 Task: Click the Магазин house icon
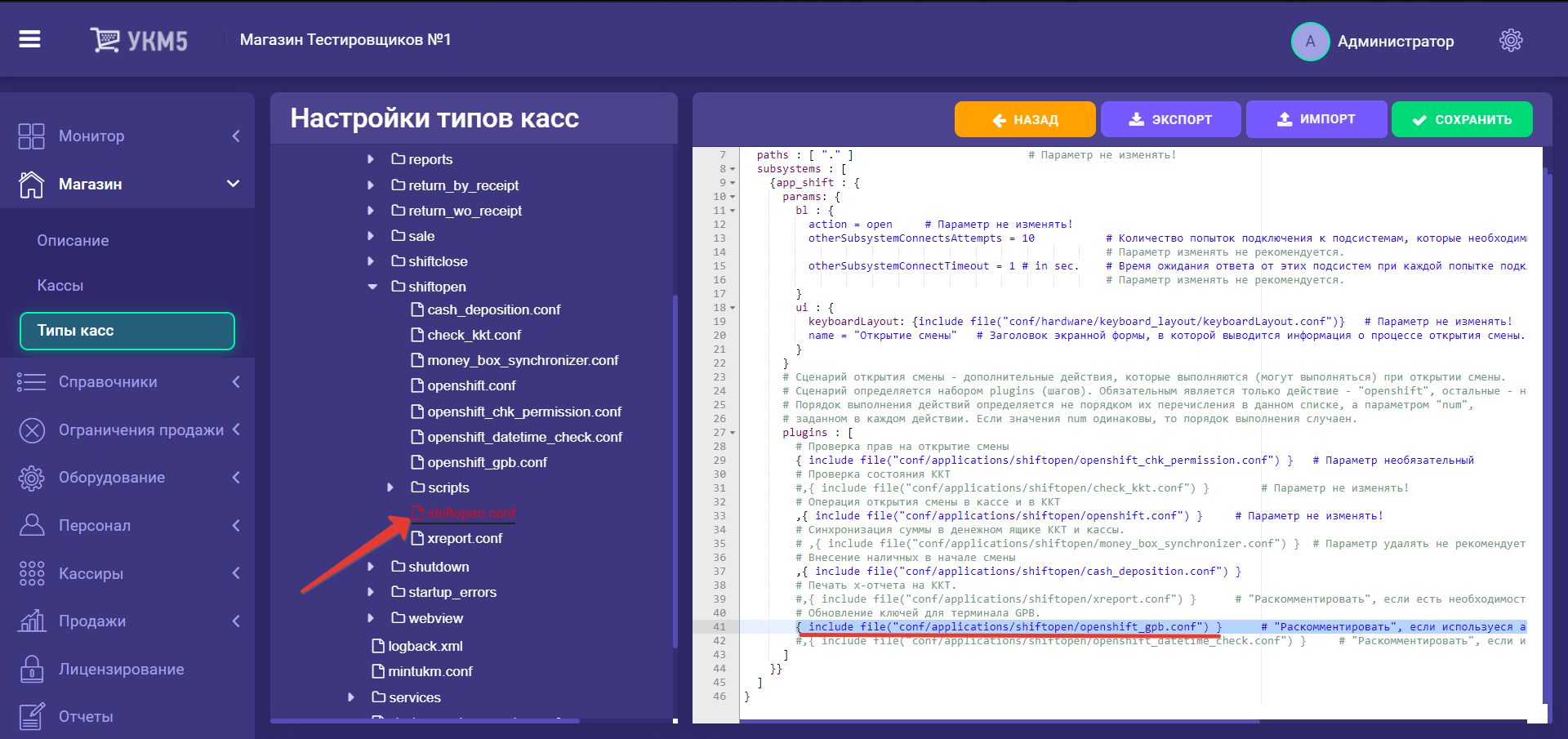[31, 185]
